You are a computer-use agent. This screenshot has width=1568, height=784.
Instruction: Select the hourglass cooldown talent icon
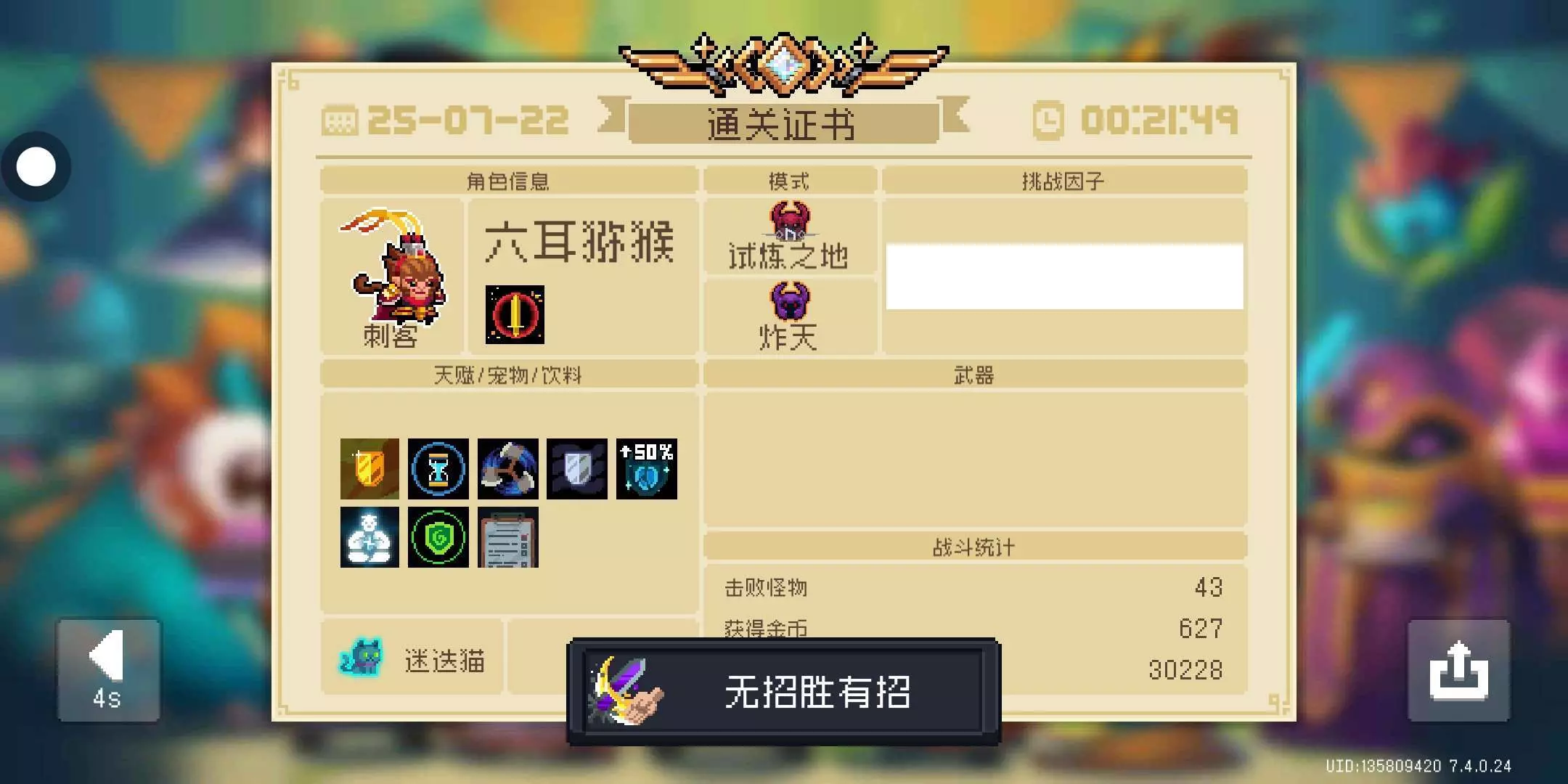[438, 469]
